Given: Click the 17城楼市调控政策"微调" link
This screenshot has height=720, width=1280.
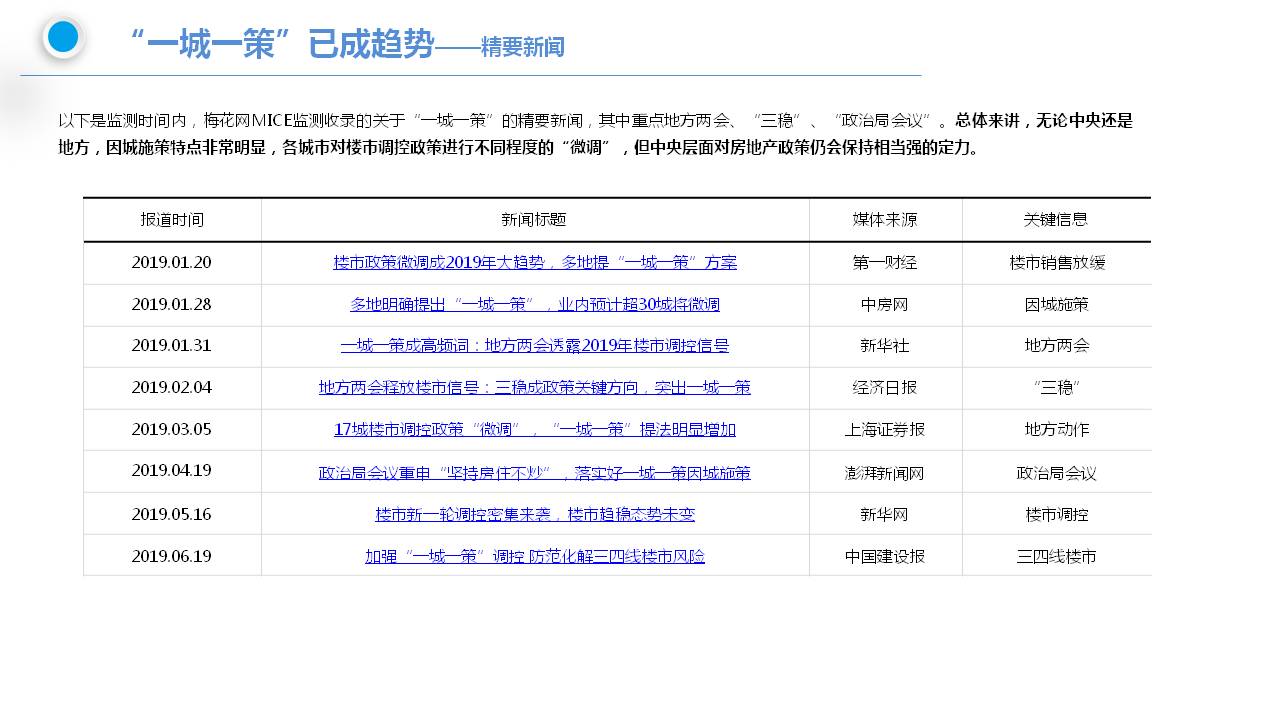Looking at the screenshot, I should pos(535,430).
